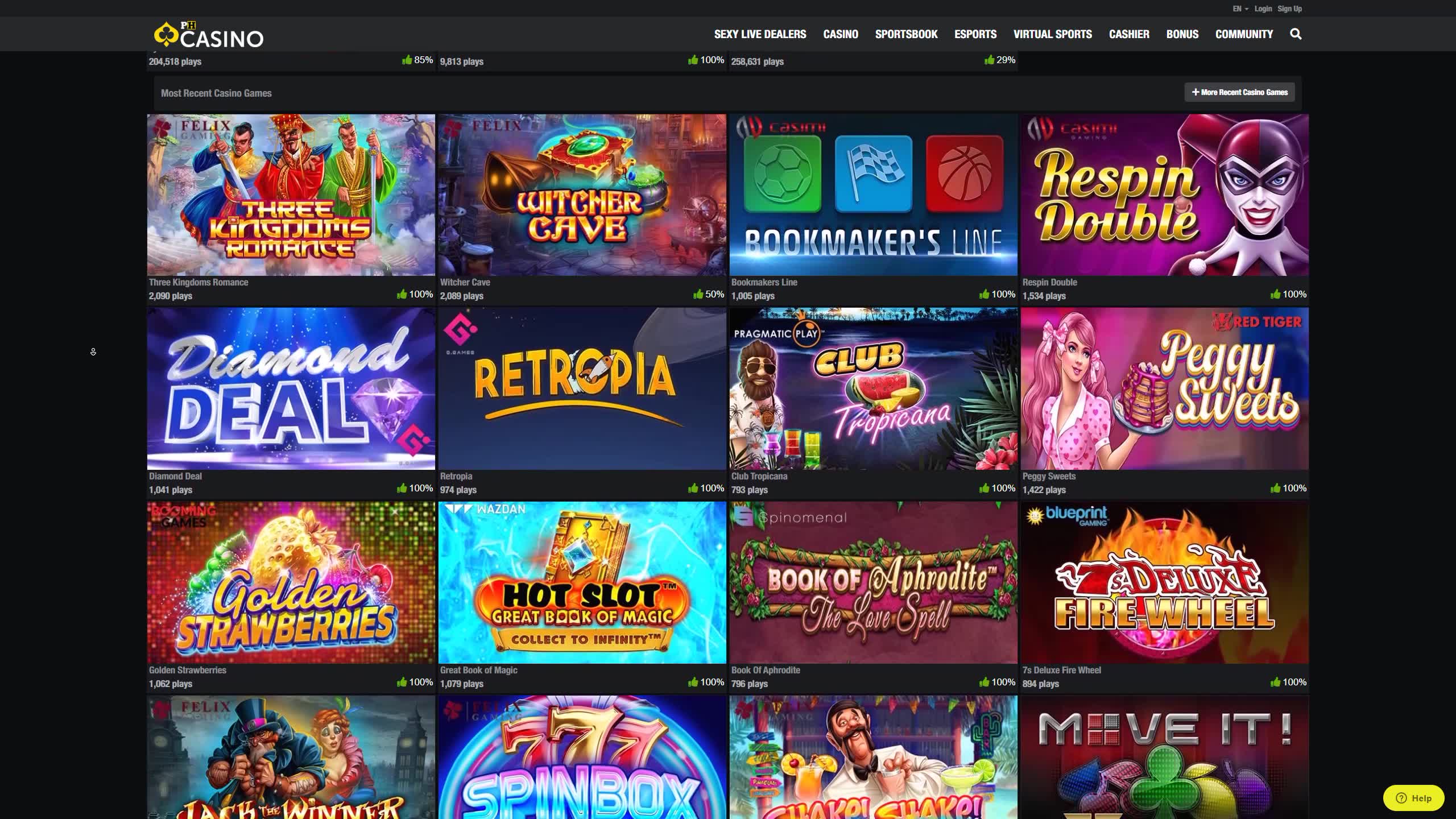Click the PH Casino logo
This screenshot has height=819, width=1456.
tap(209, 35)
